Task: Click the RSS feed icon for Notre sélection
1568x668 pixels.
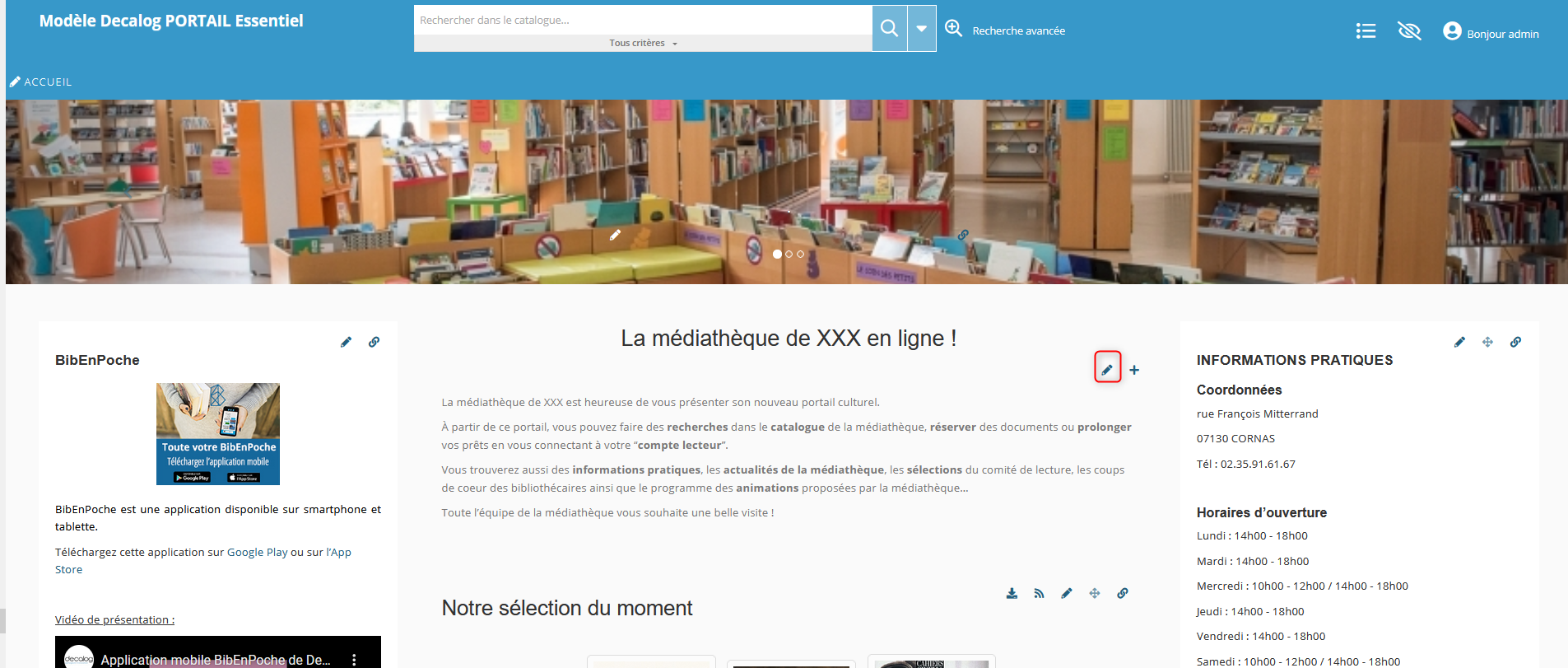Action: click(1039, 593)
